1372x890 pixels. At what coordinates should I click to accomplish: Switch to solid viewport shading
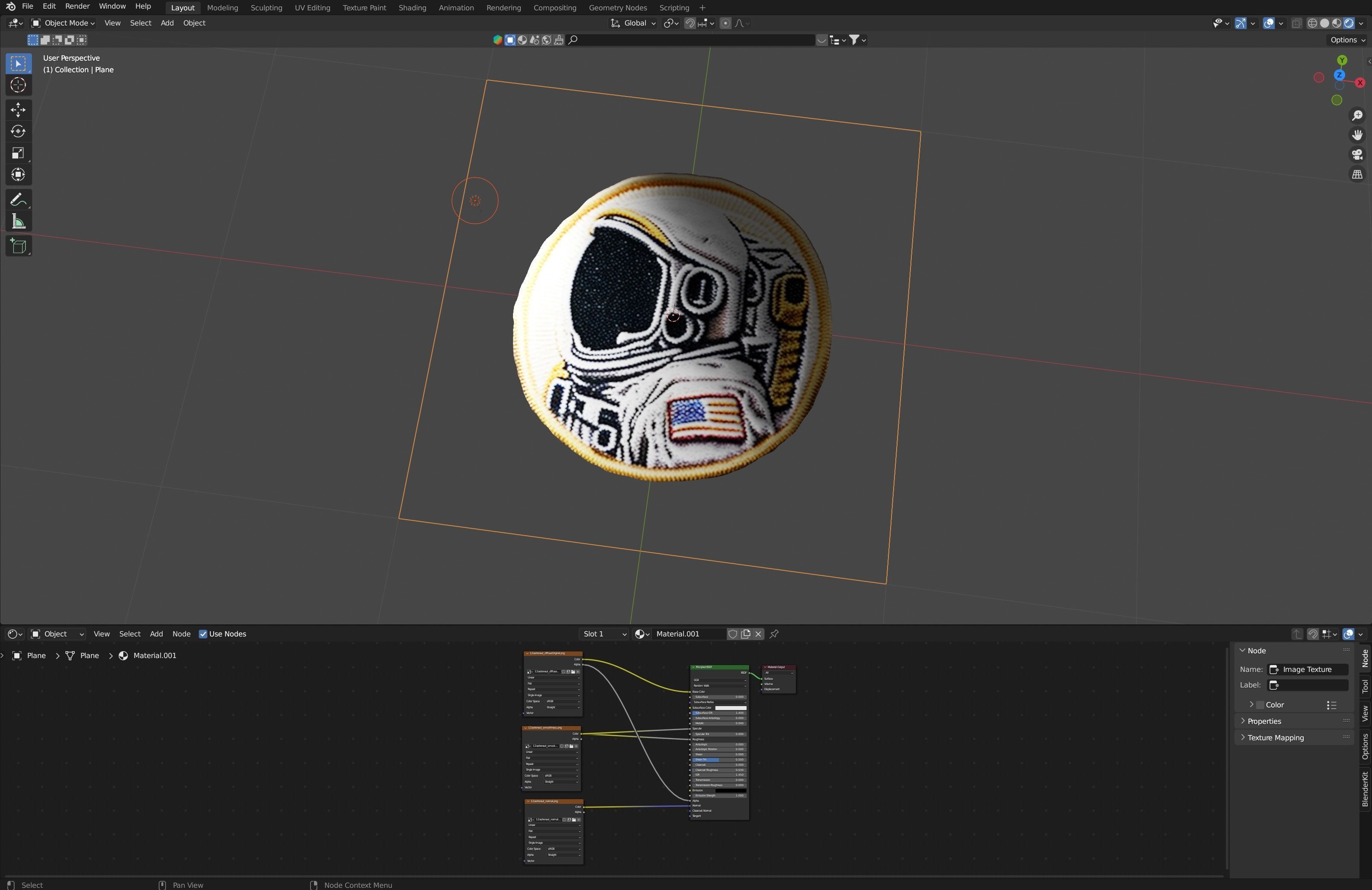[1324, 23]
